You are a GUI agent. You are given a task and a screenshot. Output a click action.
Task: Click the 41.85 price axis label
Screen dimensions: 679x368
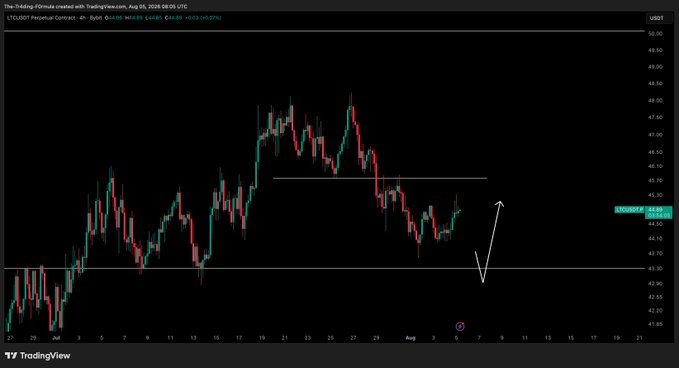pos(655,324)
